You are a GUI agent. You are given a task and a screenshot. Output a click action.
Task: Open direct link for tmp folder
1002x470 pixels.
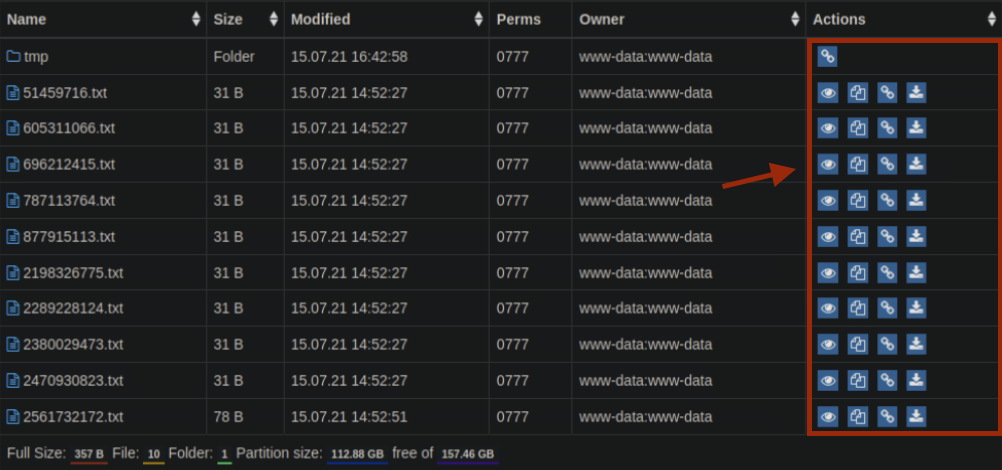pos(827,57)
